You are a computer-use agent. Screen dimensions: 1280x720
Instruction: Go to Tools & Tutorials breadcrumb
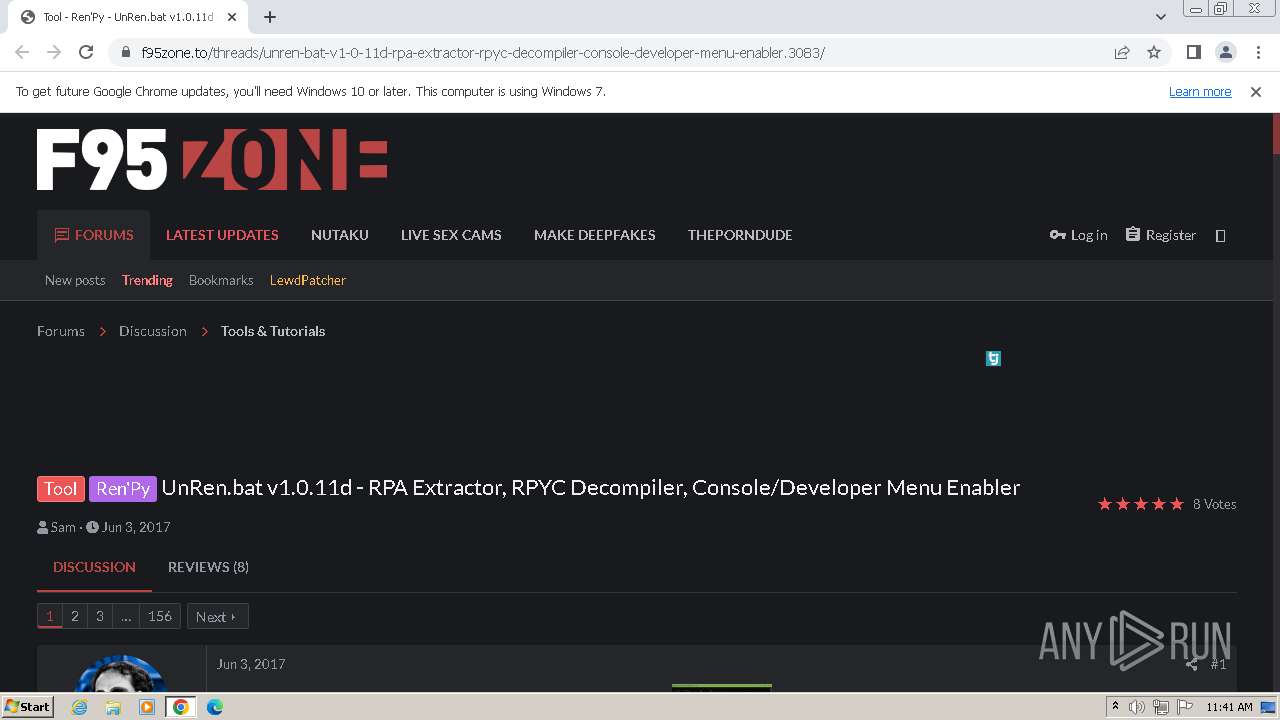273,331
